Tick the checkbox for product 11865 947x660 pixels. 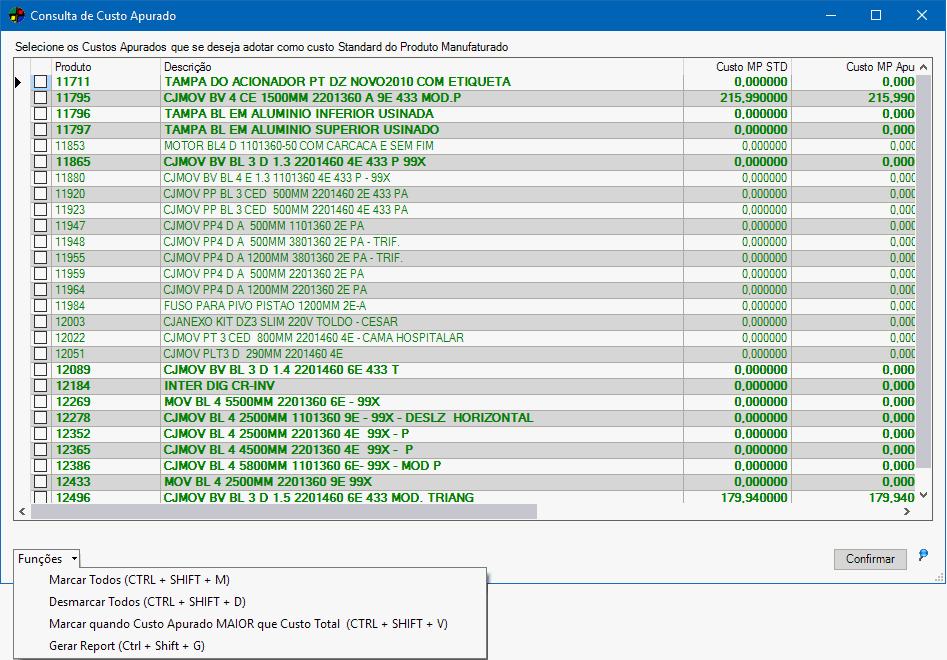coord(40,162)
